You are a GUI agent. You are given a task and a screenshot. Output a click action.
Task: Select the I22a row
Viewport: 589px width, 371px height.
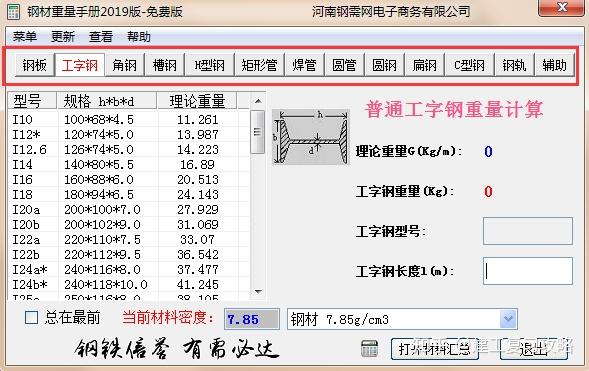129,240
